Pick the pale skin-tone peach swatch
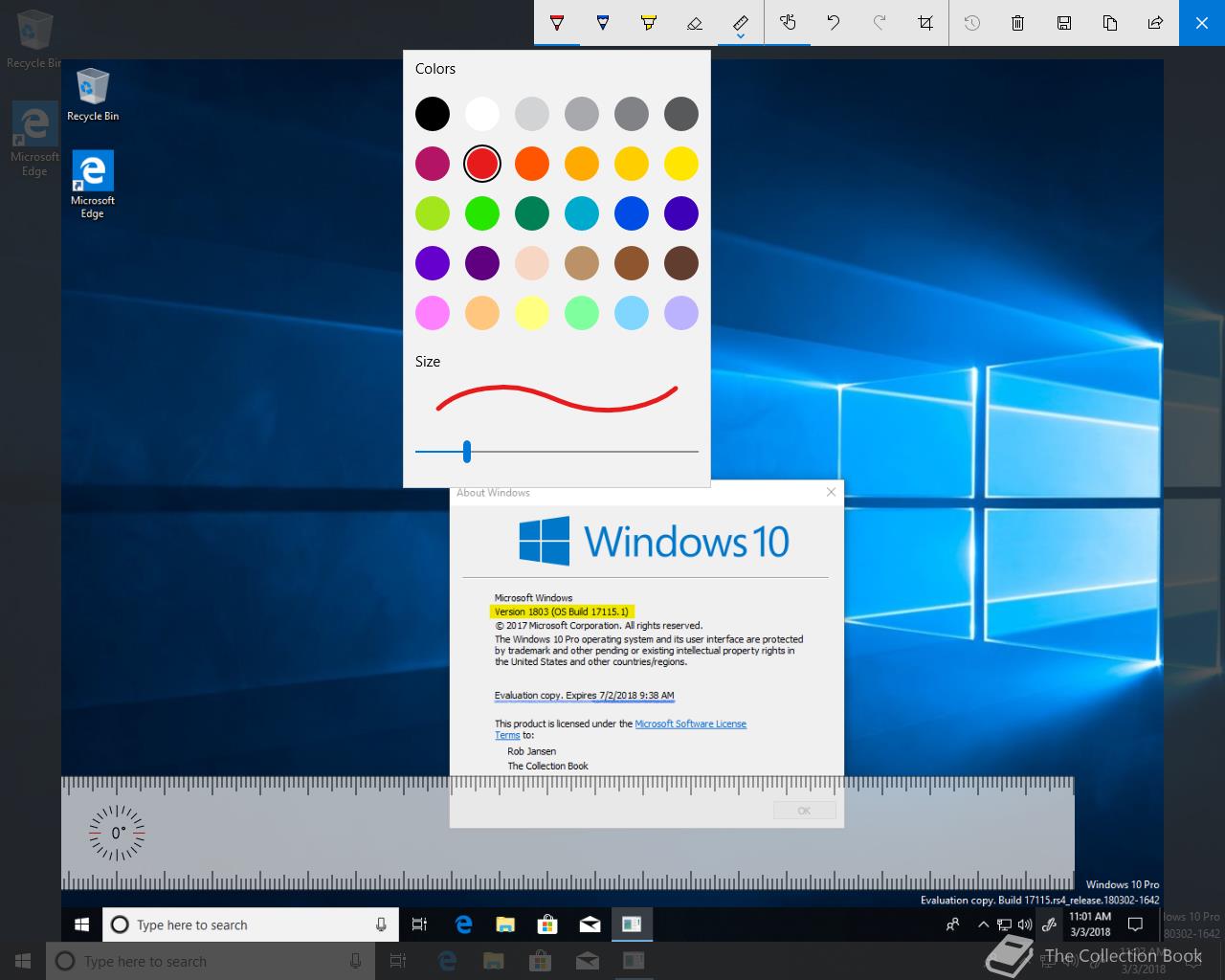 point(532,263)
